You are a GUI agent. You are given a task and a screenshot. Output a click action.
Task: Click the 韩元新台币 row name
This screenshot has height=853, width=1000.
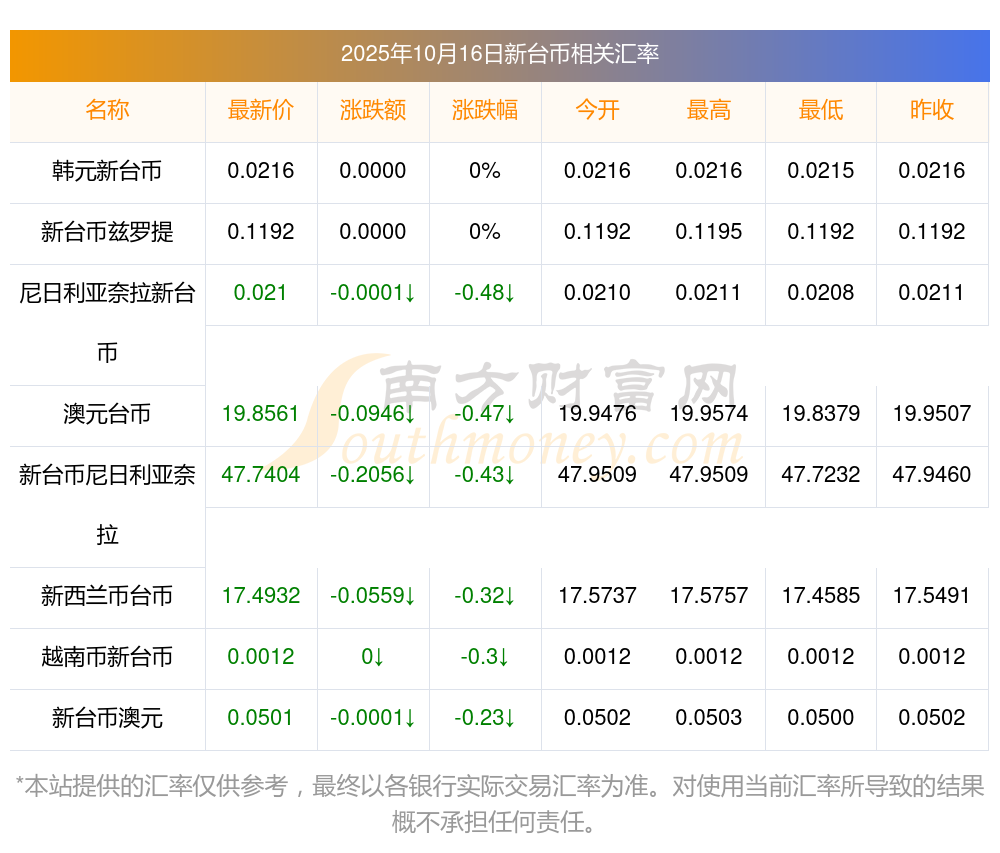[x=107, y=171]
